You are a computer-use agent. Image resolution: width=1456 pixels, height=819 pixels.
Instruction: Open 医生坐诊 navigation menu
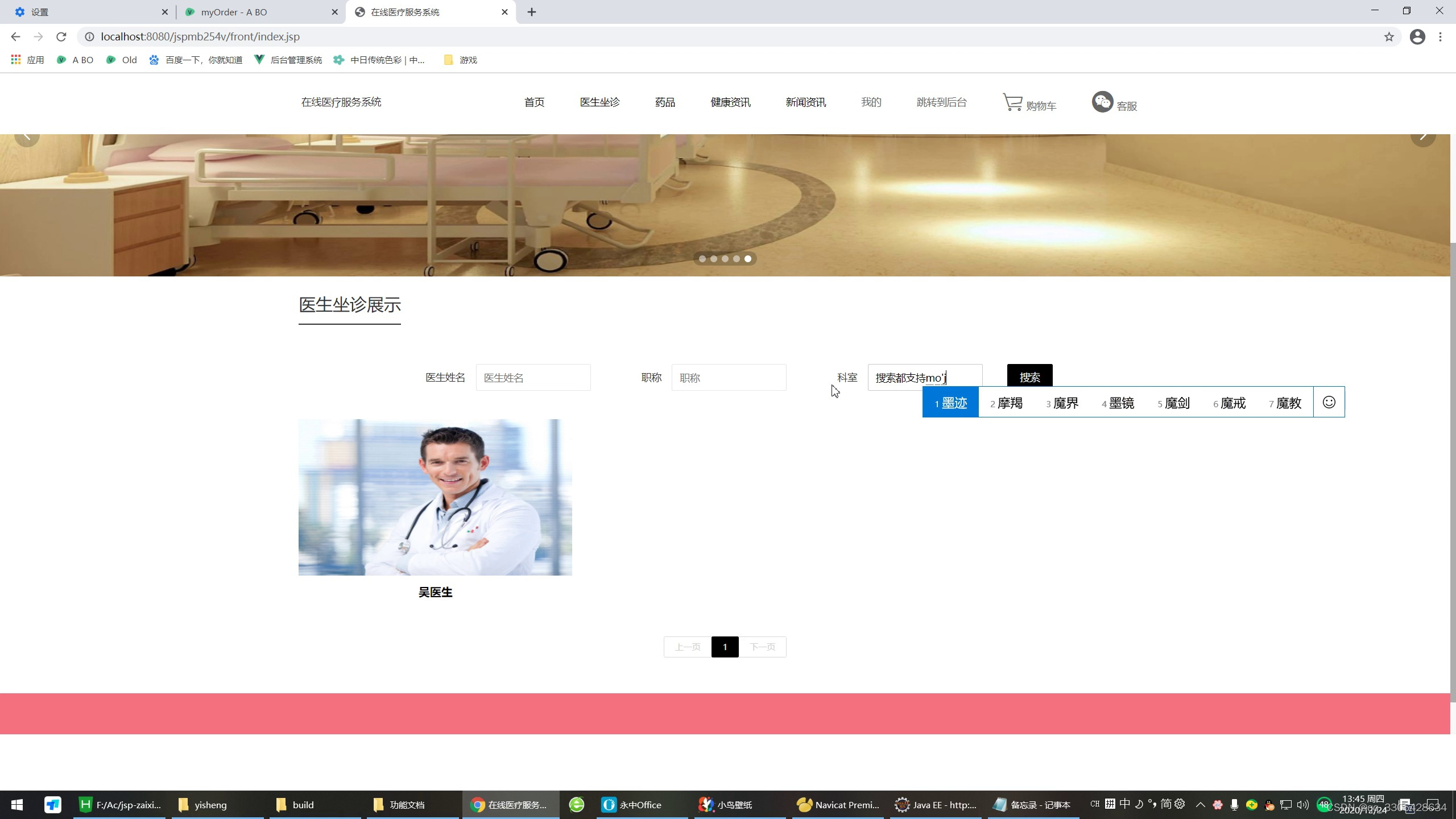point(599,102)
